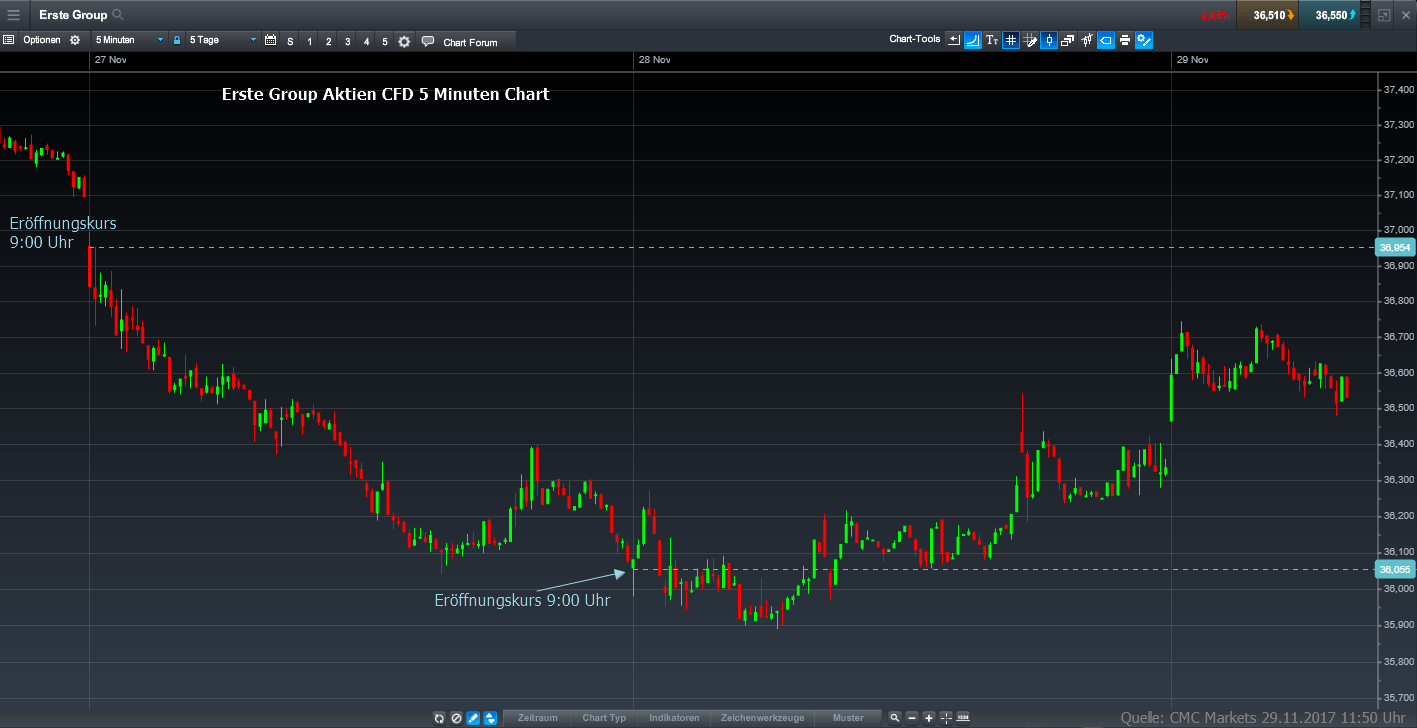
Task: Open the list panel icon left of Optionen
Action: tap(8, 40)
